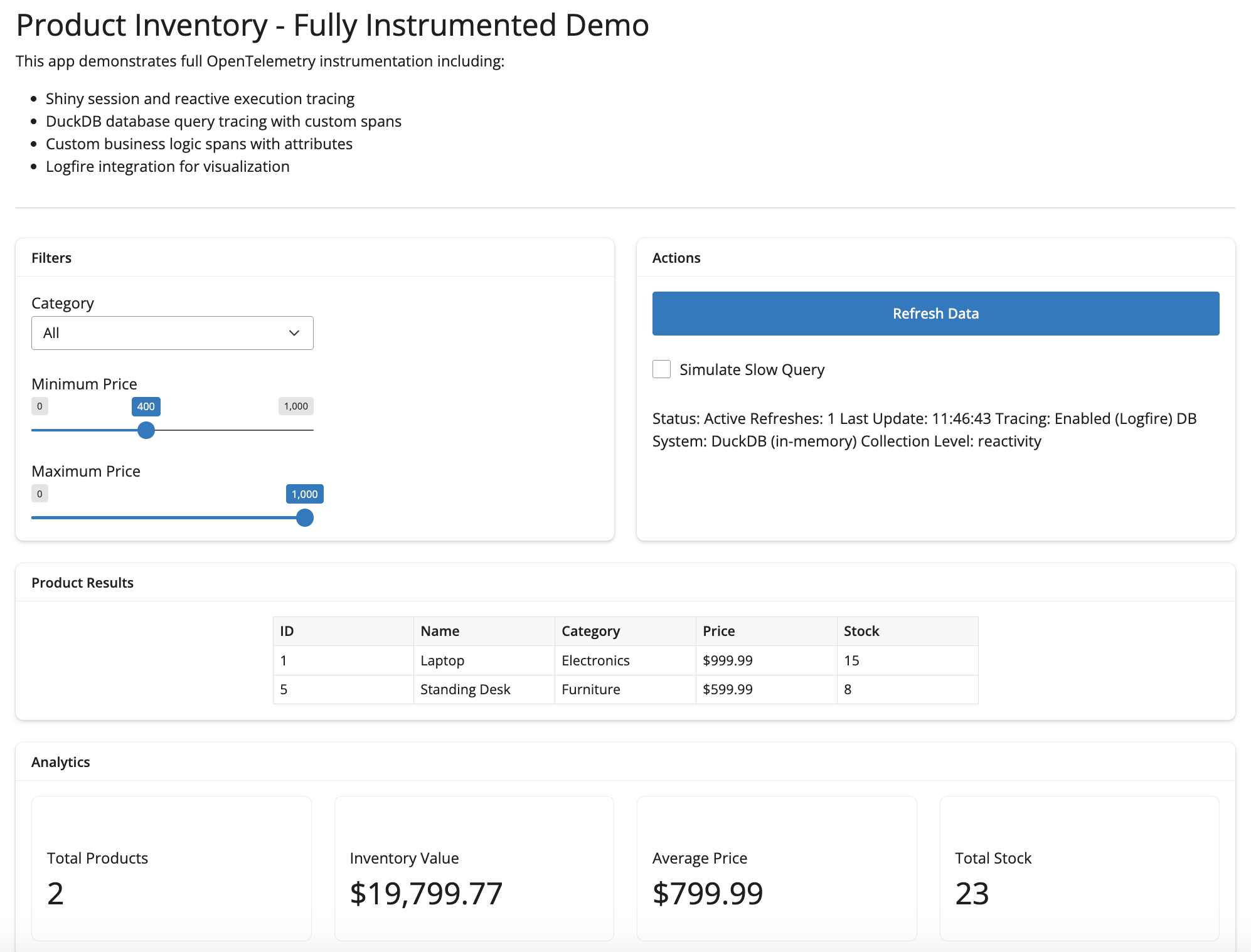Click the Minimum Price 1,000 maximum label
Screen dimensions: 1251x952
pos(295,406)
